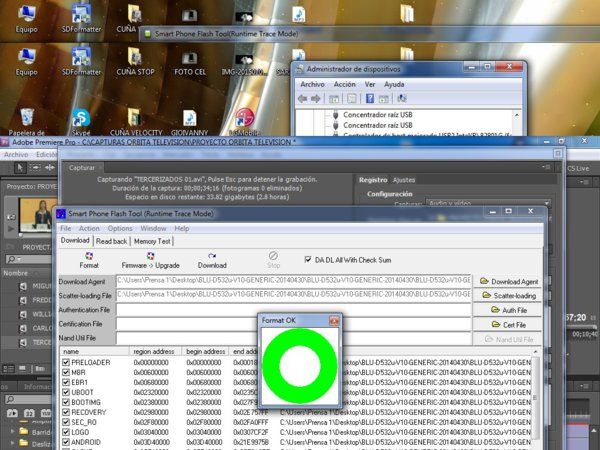Close the Format OK popup

coord(334,321)
